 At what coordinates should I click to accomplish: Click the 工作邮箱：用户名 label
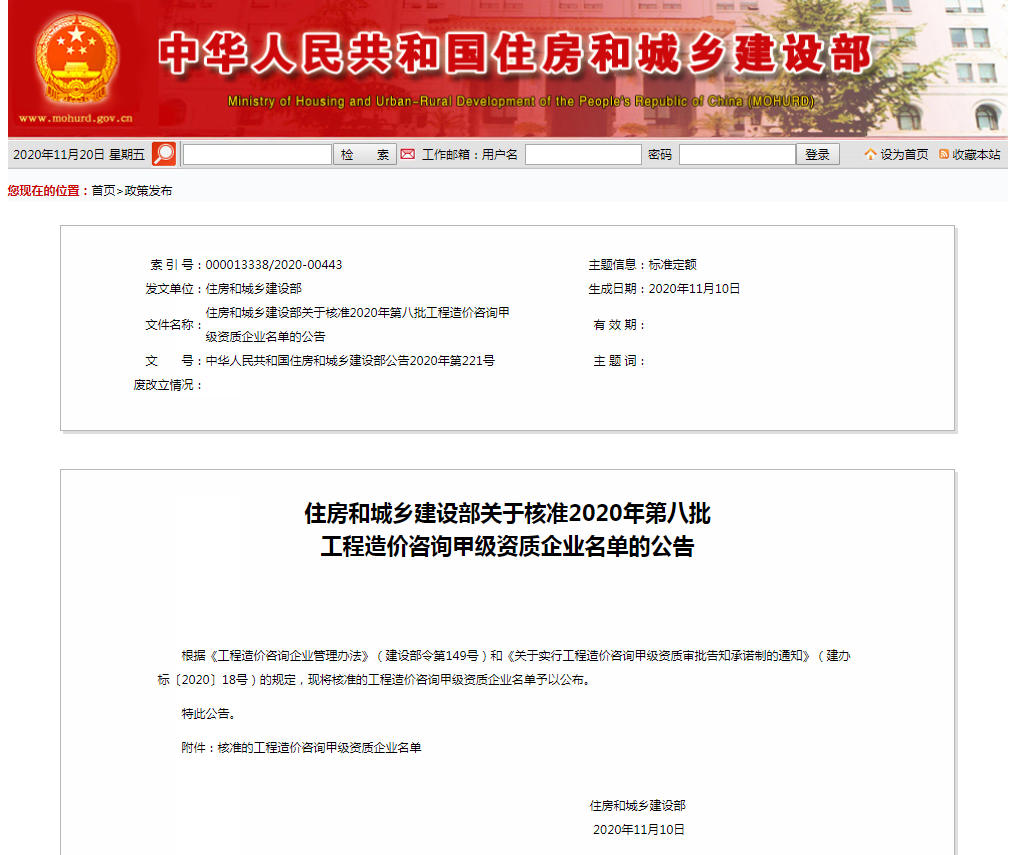click(470, 155)
